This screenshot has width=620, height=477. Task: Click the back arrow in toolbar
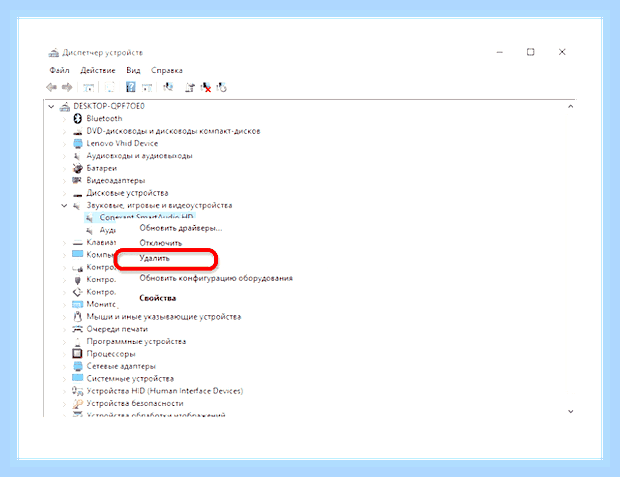pyautogui.click(x=51, y=87)
